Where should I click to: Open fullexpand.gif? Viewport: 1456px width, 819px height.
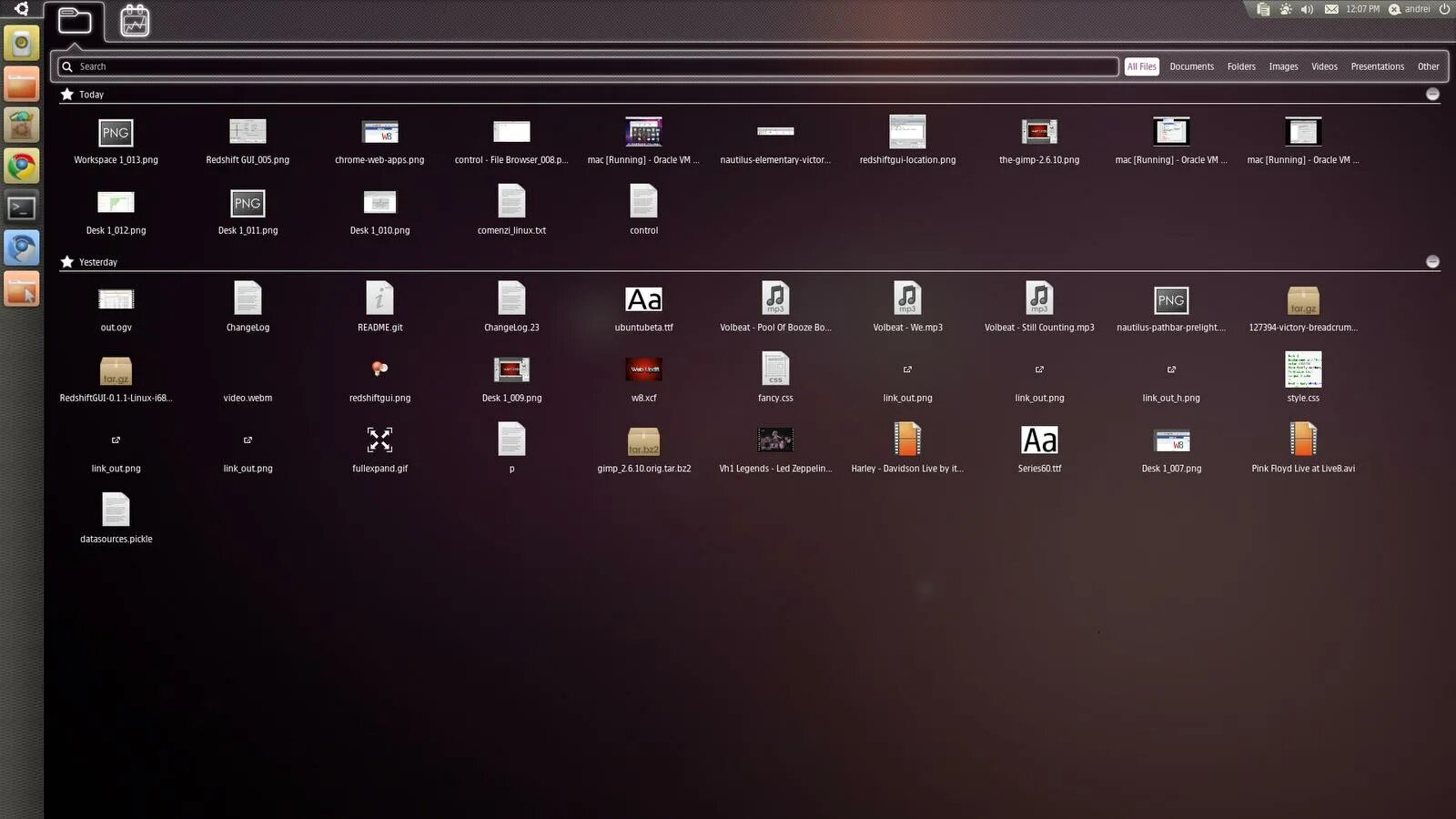(x=379, y=450)
